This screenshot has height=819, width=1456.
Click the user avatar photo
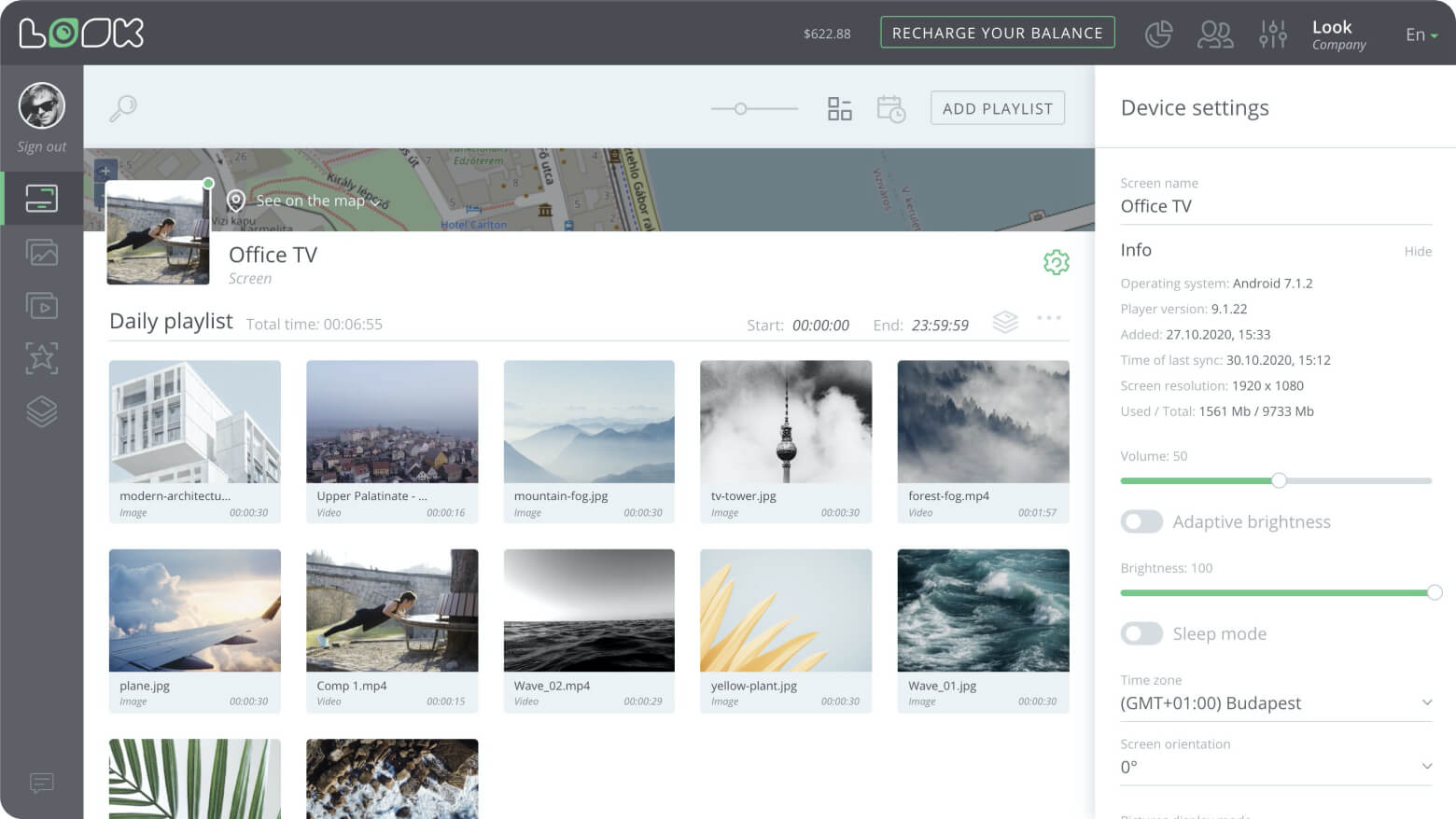click(41, 105)
